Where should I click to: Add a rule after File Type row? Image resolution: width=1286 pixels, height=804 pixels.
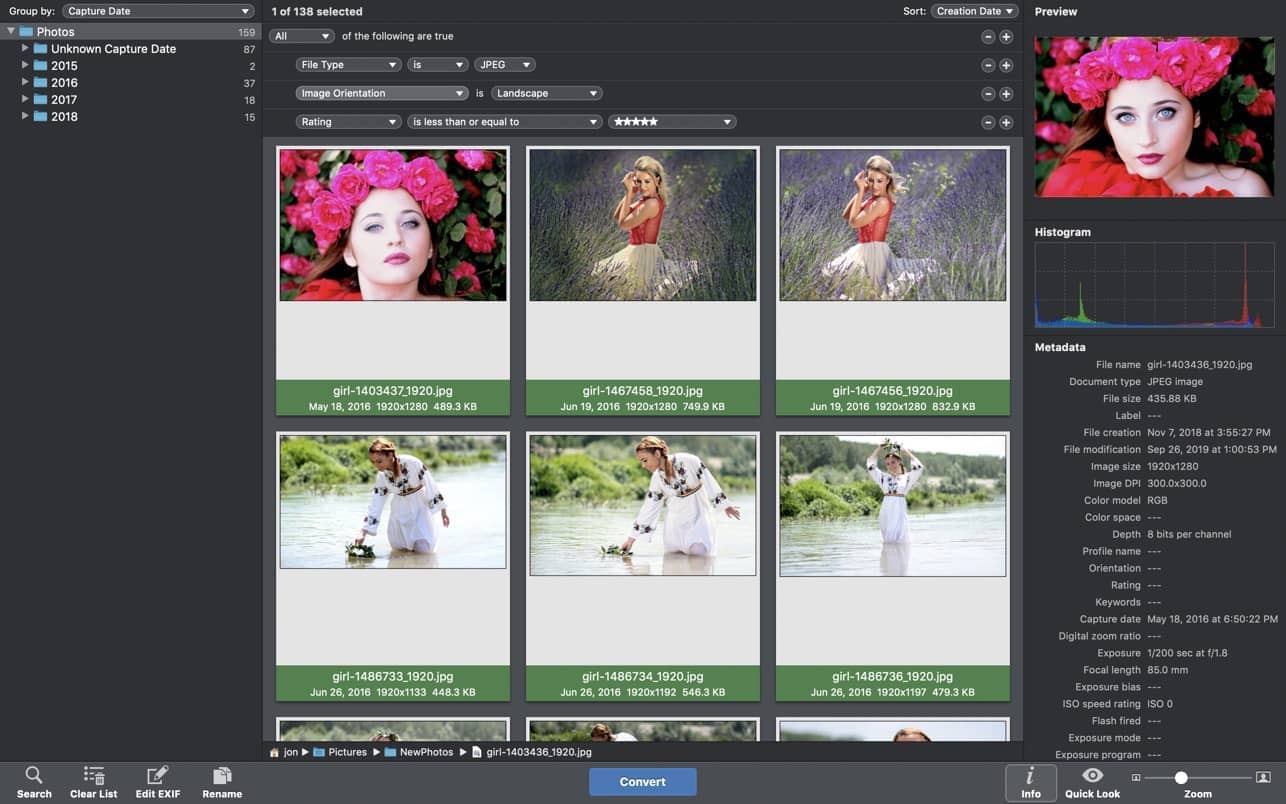tap(1006, 65)
